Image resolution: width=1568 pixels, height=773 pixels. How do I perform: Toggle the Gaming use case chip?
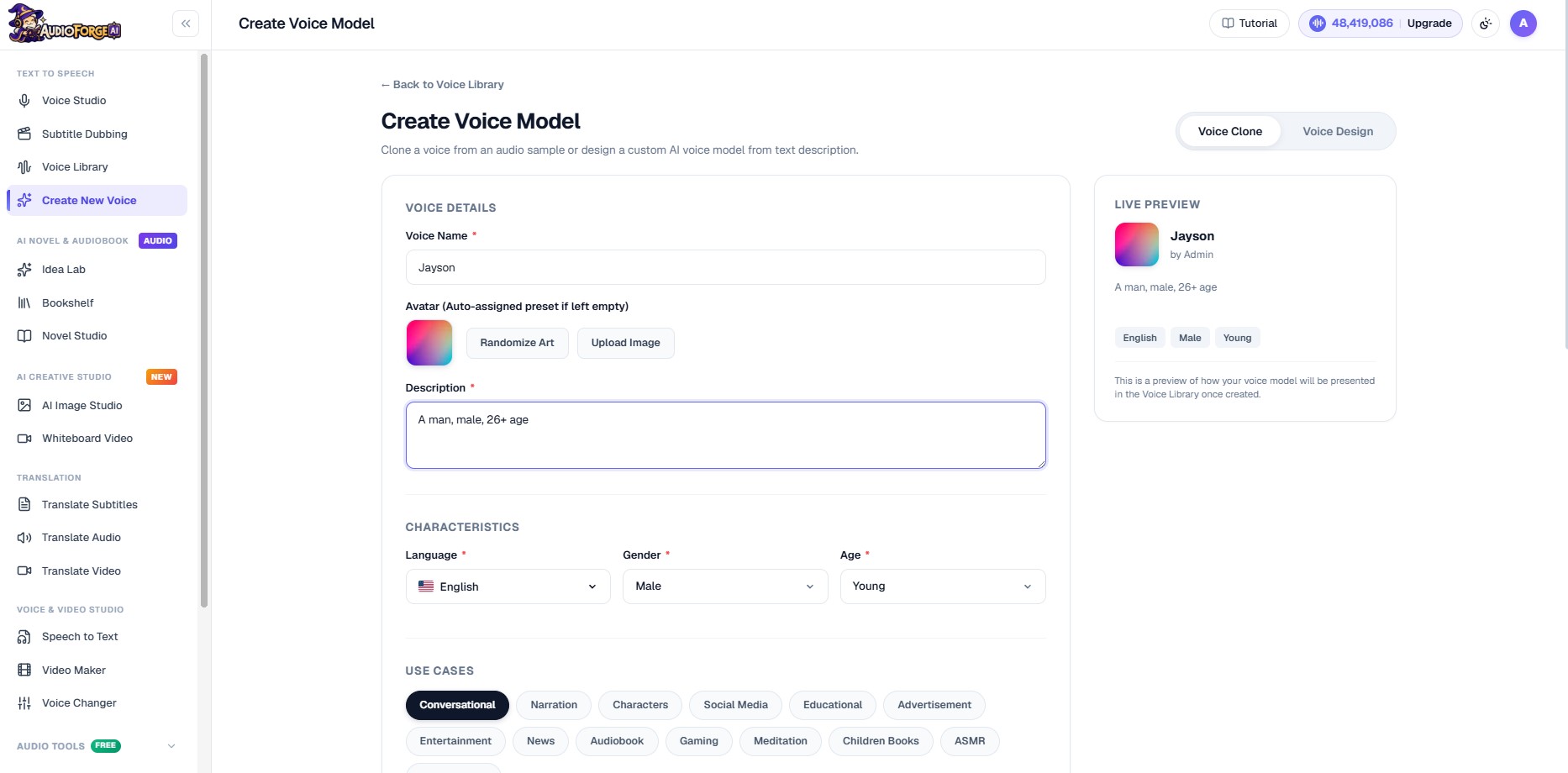(699, 741)
